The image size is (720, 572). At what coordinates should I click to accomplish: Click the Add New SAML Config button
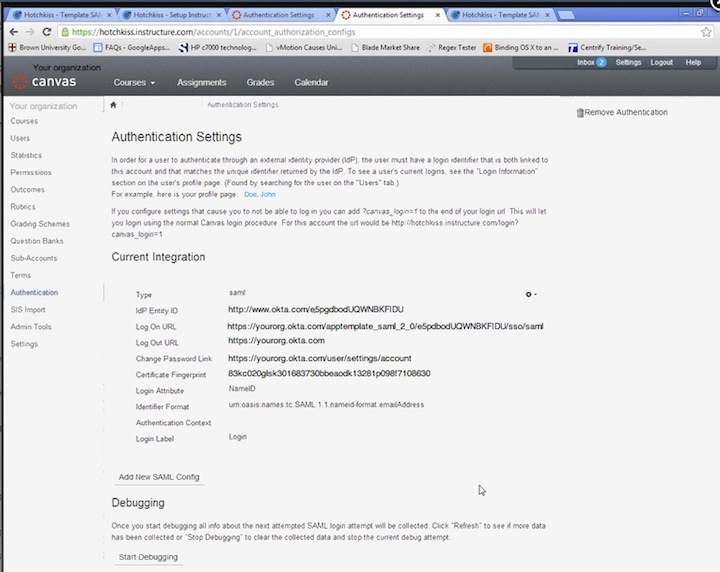[x=159, y=477]
